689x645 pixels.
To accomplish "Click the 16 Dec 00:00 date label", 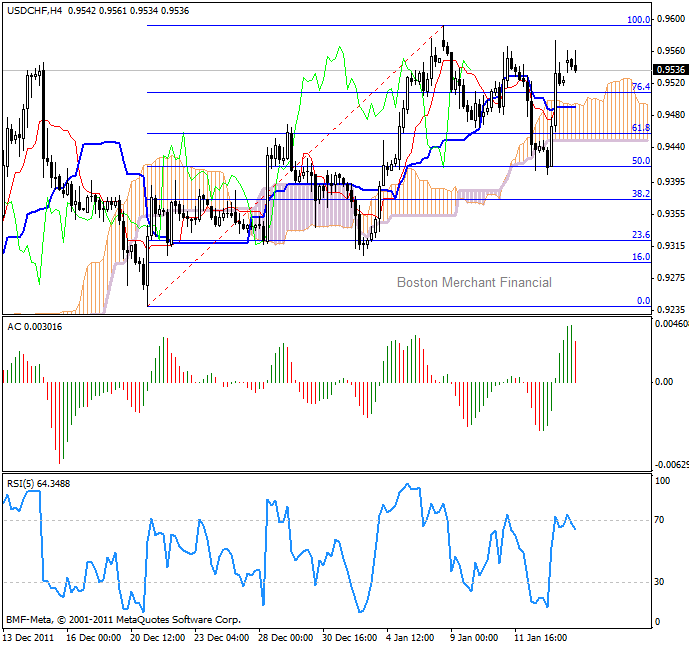I will coord(94,638).
